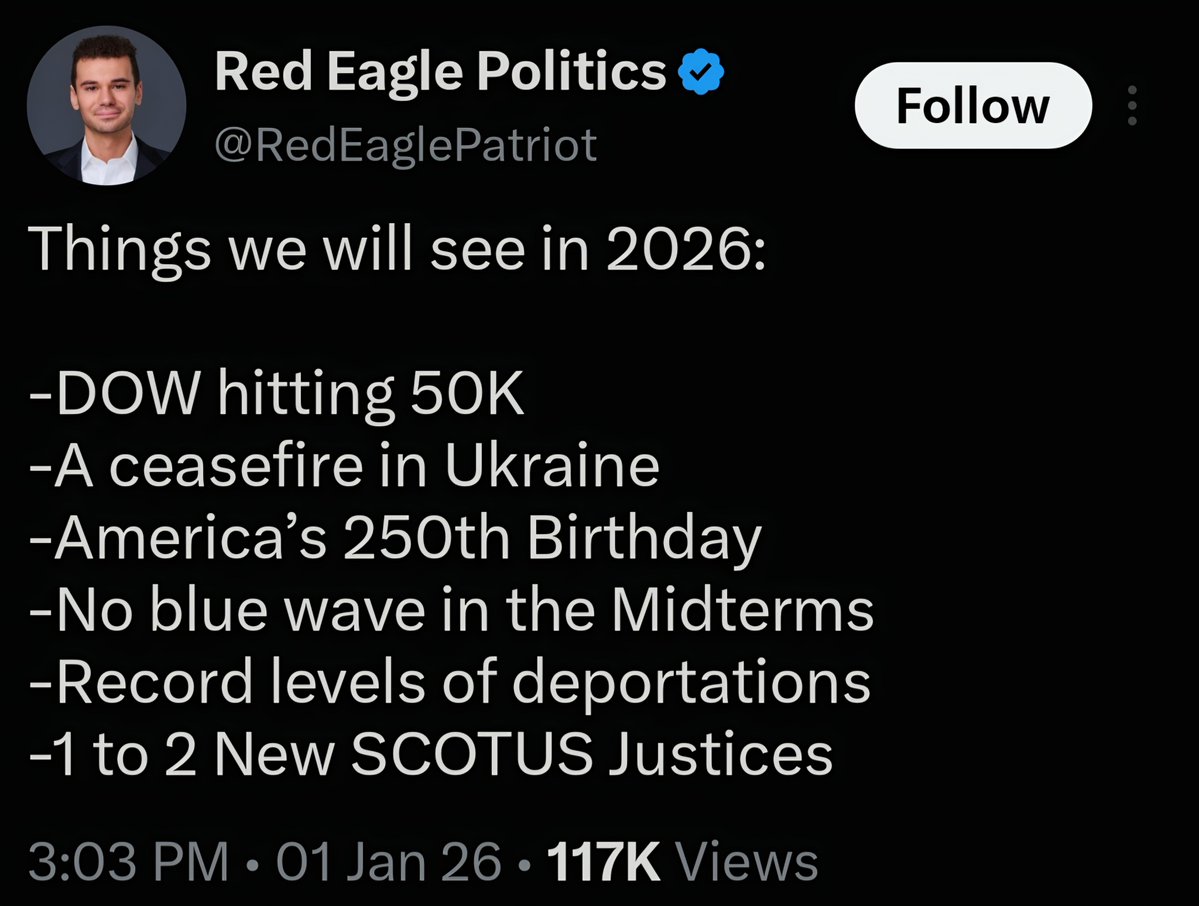Click the word Midterms in the post
This screenshot has width=1199, height=906.
pos(742,610)
